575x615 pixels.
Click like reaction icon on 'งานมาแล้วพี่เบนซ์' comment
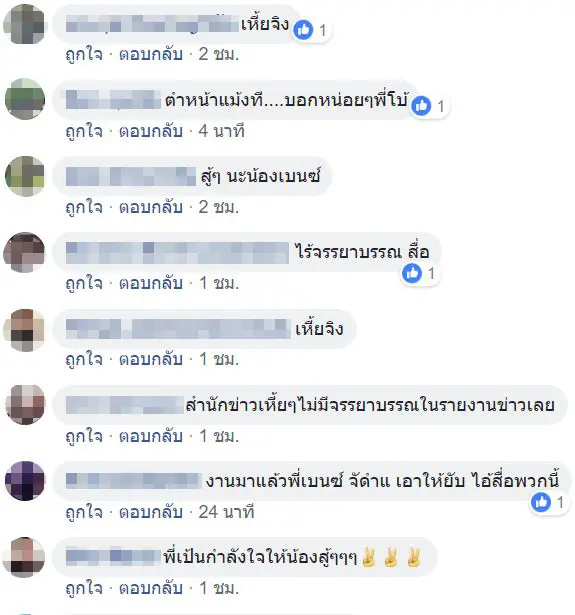[541, 502]
